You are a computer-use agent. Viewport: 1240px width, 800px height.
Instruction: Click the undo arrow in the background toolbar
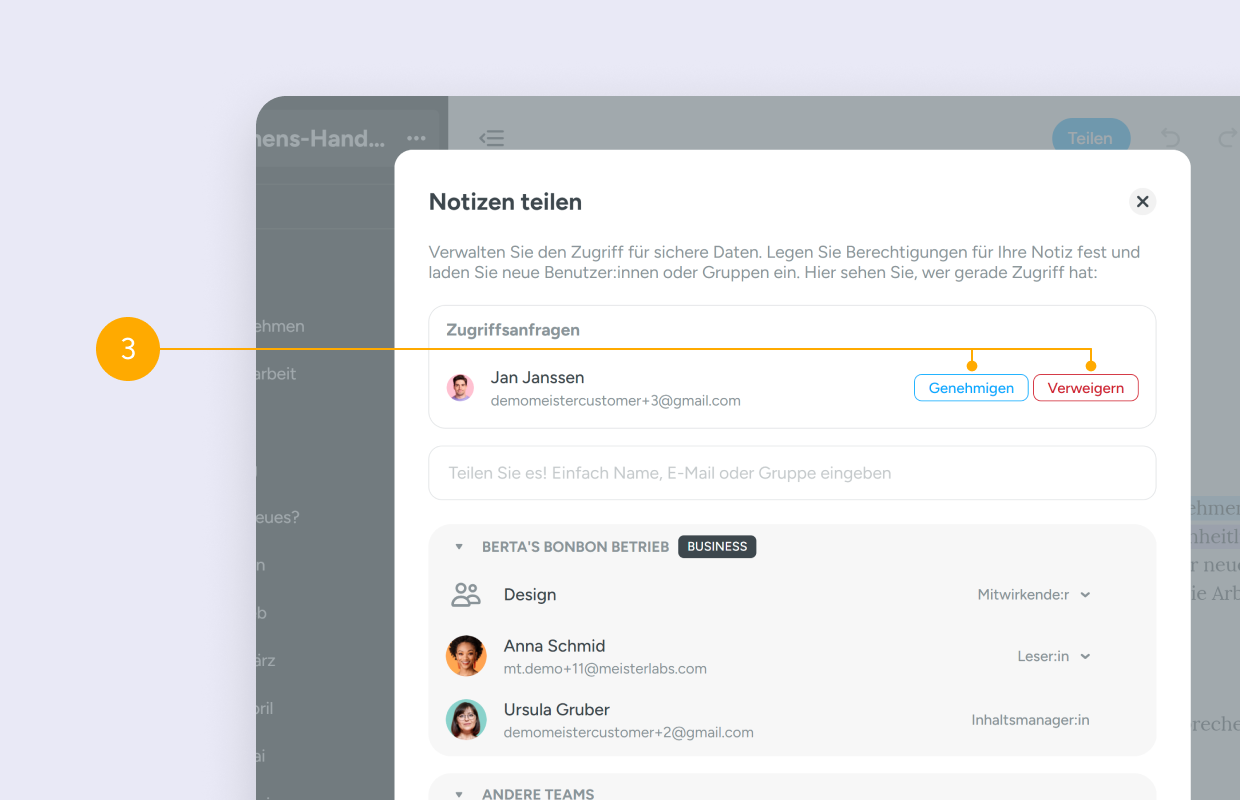point(1170,138)
